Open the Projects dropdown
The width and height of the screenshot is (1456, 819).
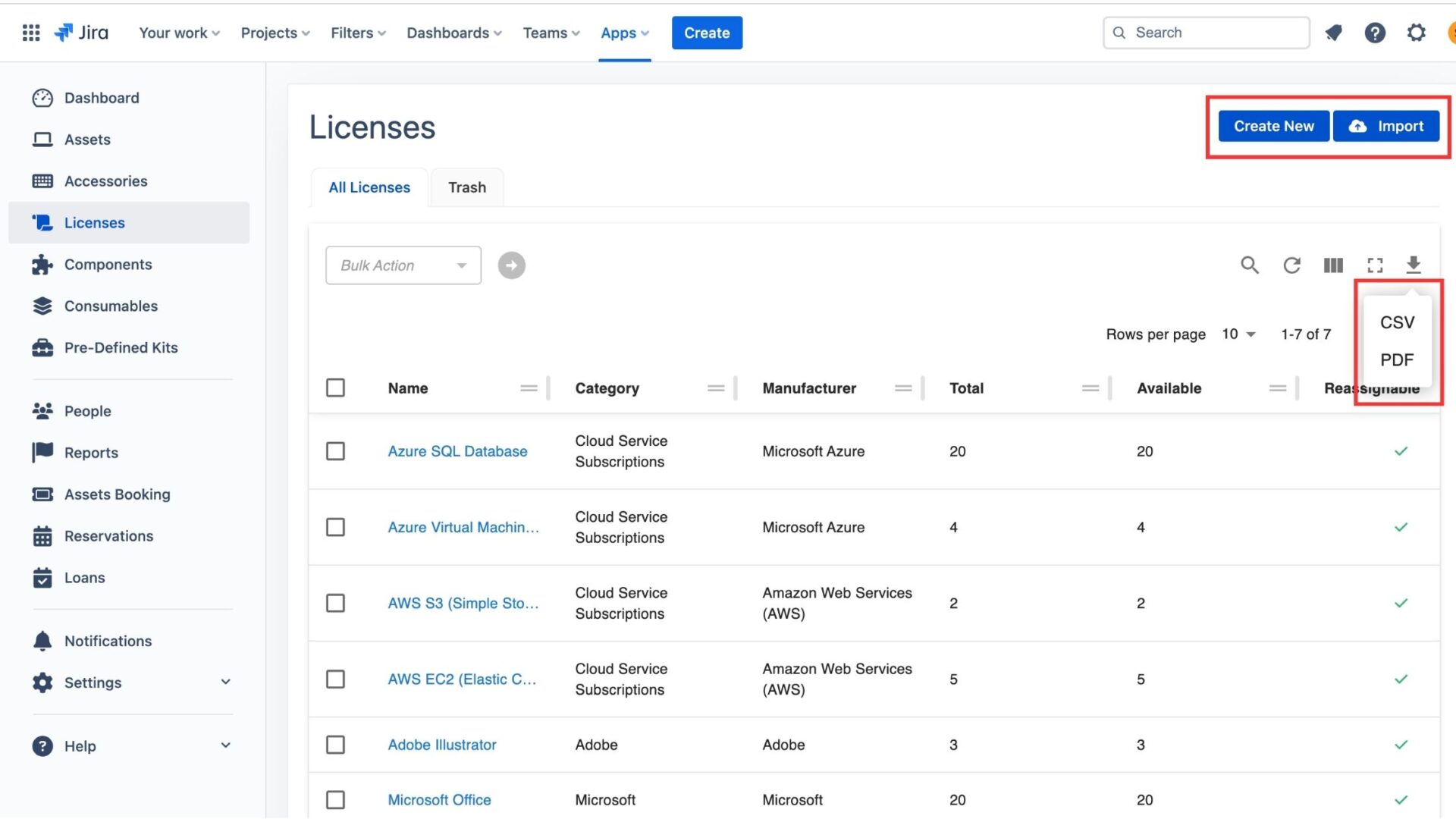coord(276,33)
